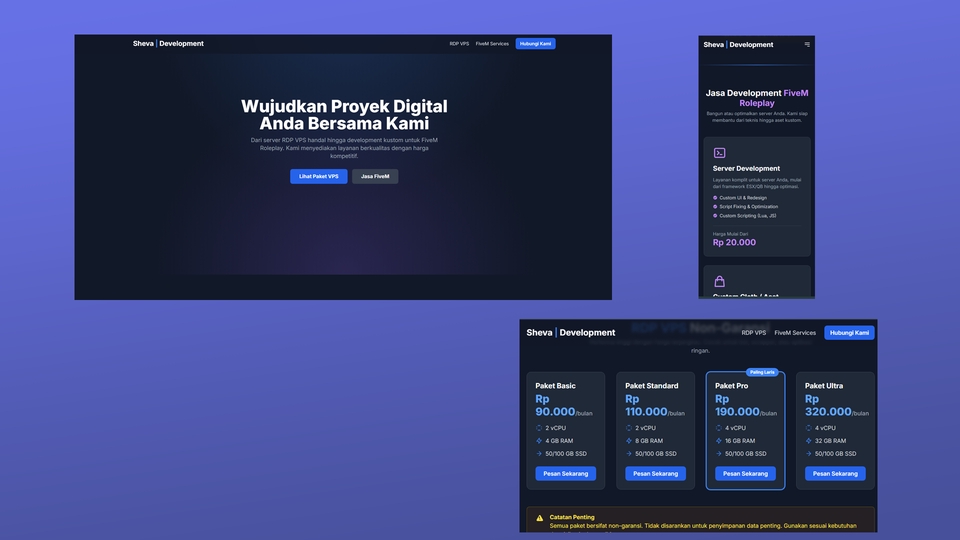
Task: Open the hamburger menu in the mobile preview
Action: [807, 45]
